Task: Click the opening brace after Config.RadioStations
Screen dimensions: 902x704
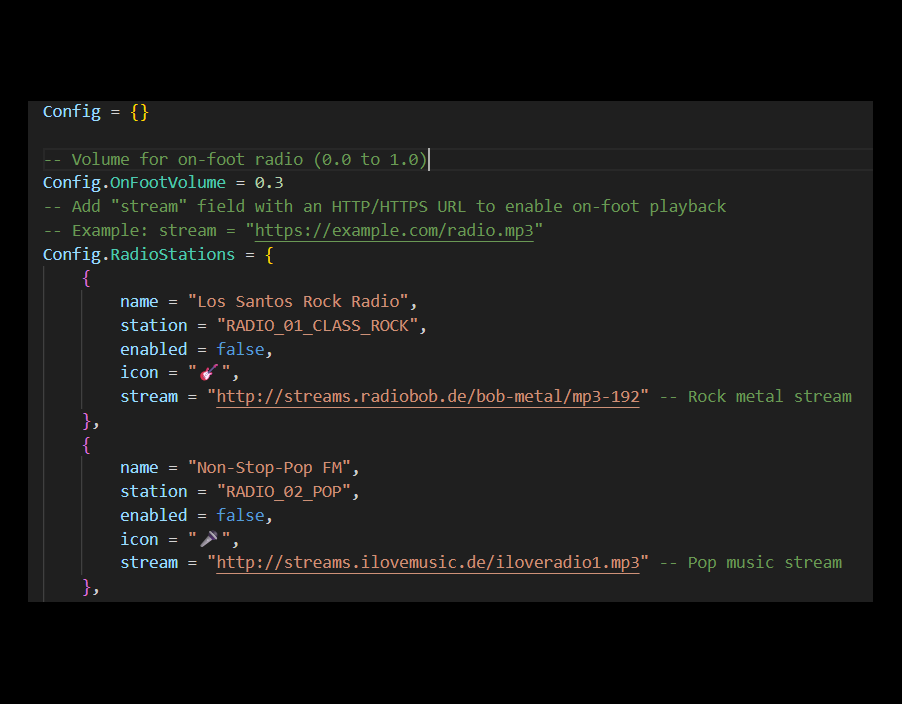Action: click(x=269, y=255)
